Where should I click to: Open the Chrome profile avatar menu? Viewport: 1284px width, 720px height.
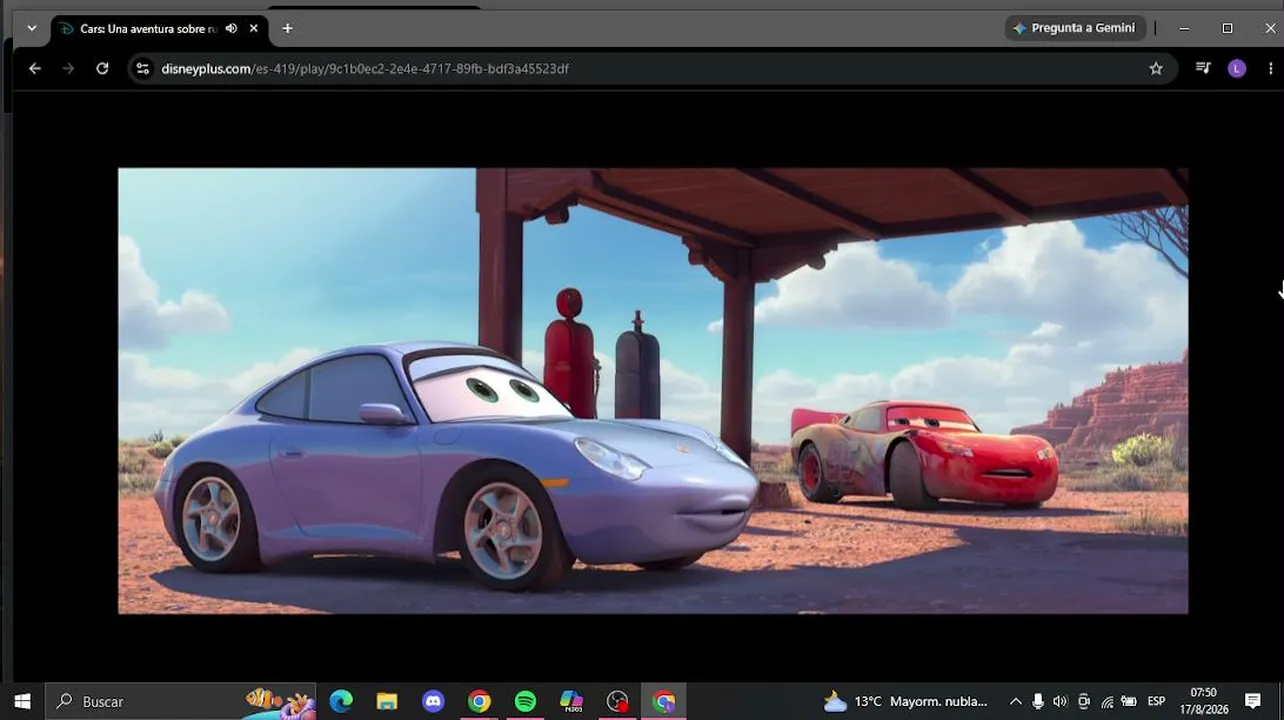[1237, 68]
